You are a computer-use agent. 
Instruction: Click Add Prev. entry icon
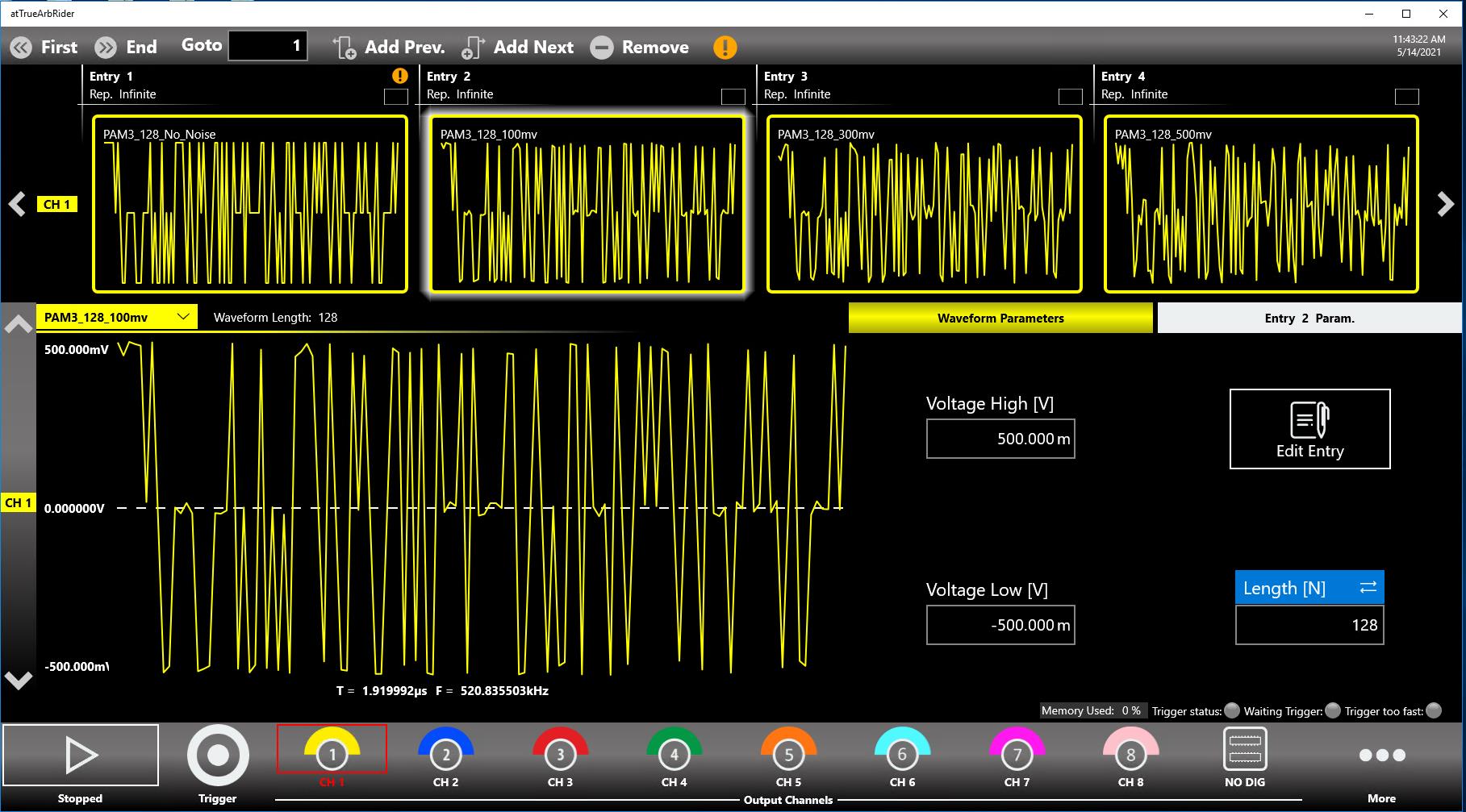[345, 48]
